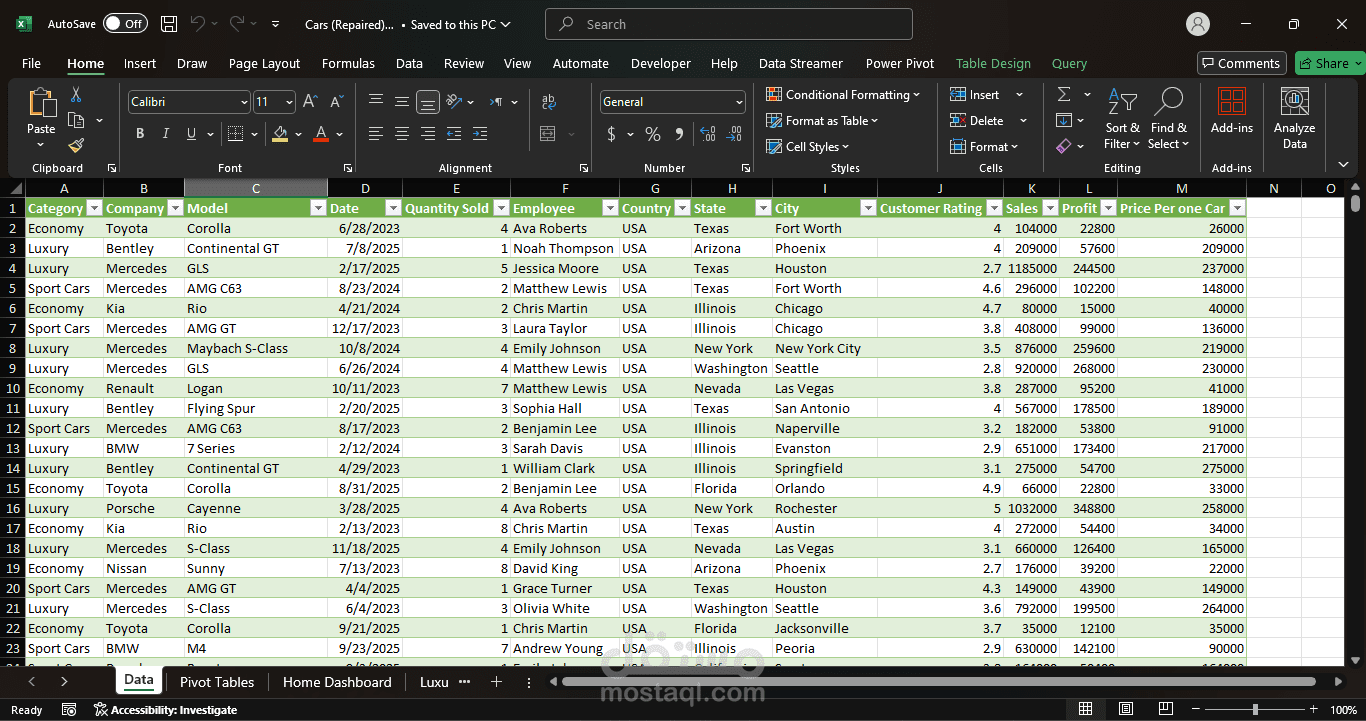Open the font name Calibri dropdown
Screen dimensions: 1366x721
(x=244, y=102)
